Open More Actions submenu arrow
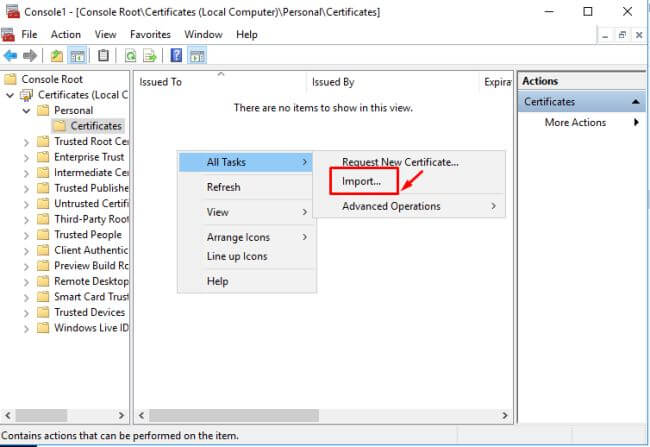This screenshot has height=447, width=650. click(636, 122)
